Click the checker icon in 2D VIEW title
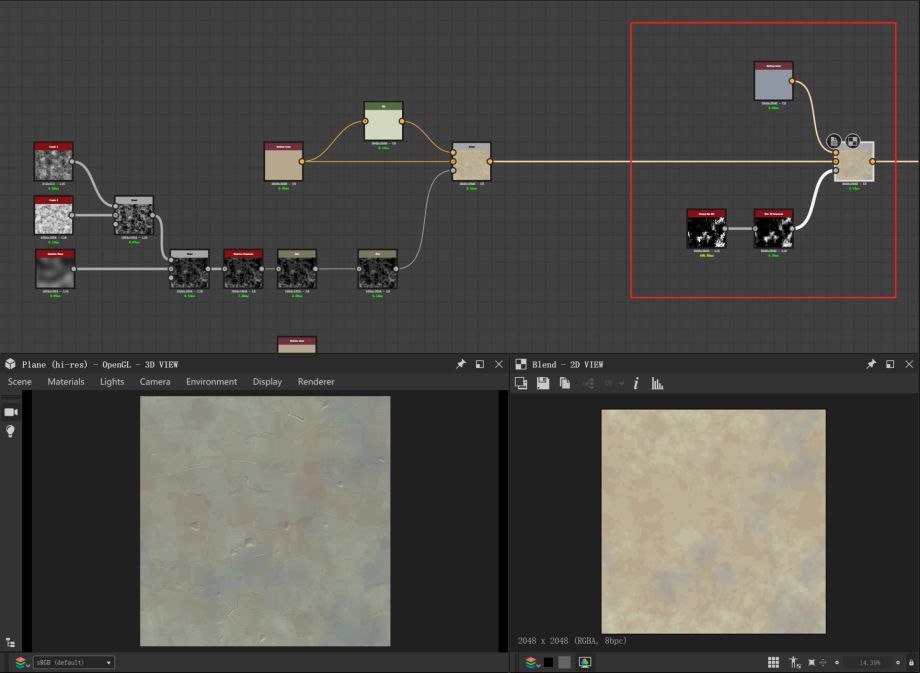The height and width of the screenshot is (673, 920). pyautogui.click(x=521, y=364)
